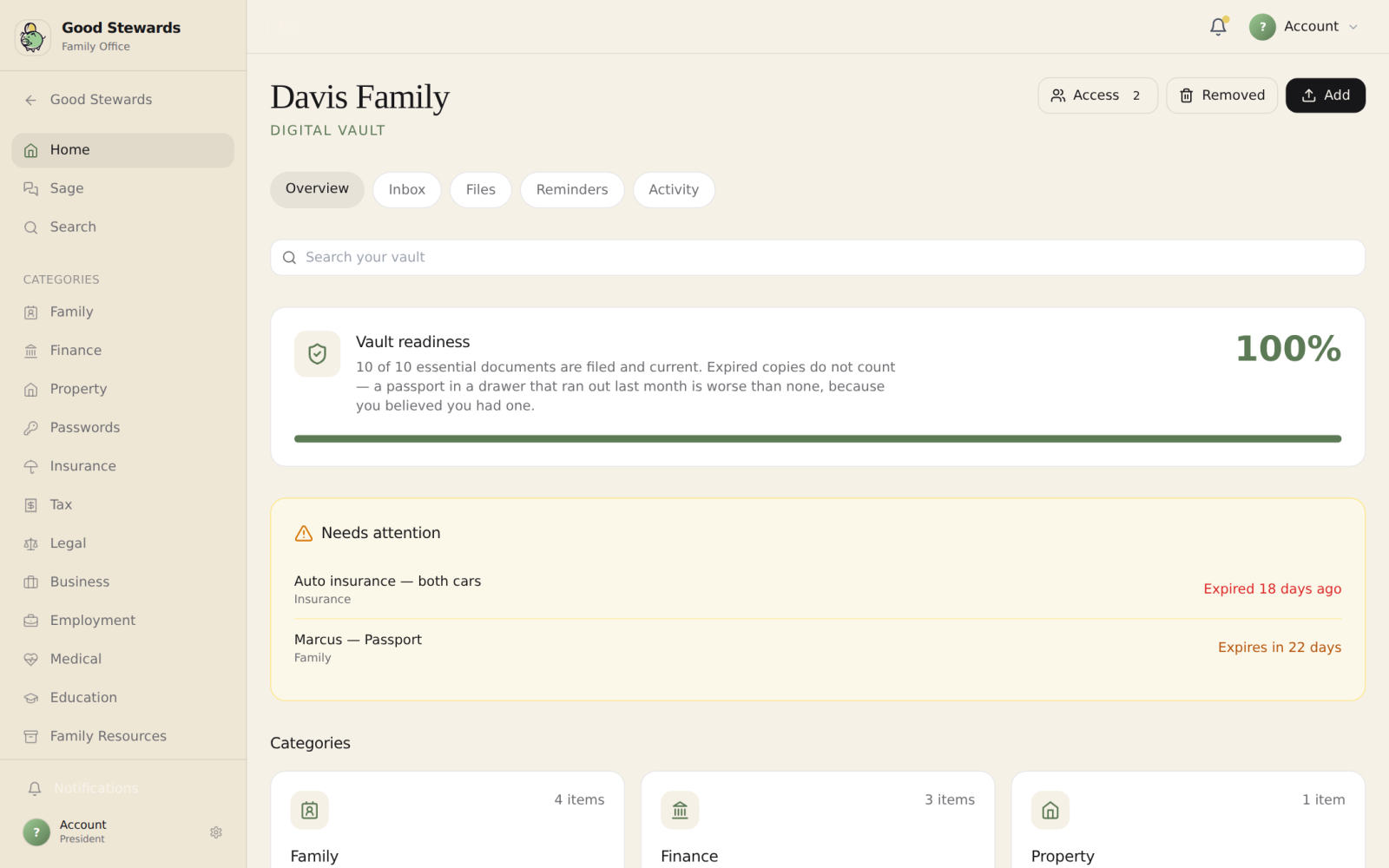
Task: Switch to the Inbox tab
Action: coord(406,190)
